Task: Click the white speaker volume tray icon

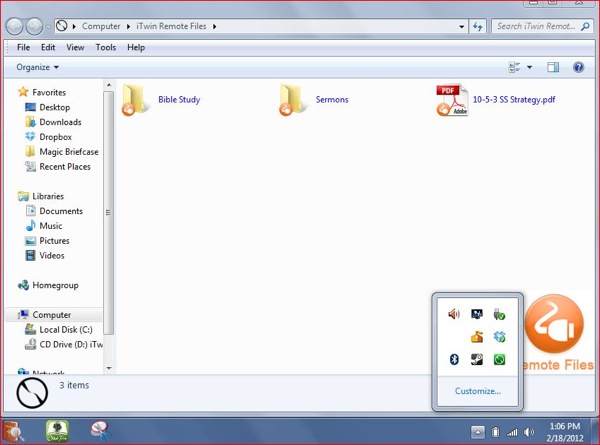Action: coord(529,432)
